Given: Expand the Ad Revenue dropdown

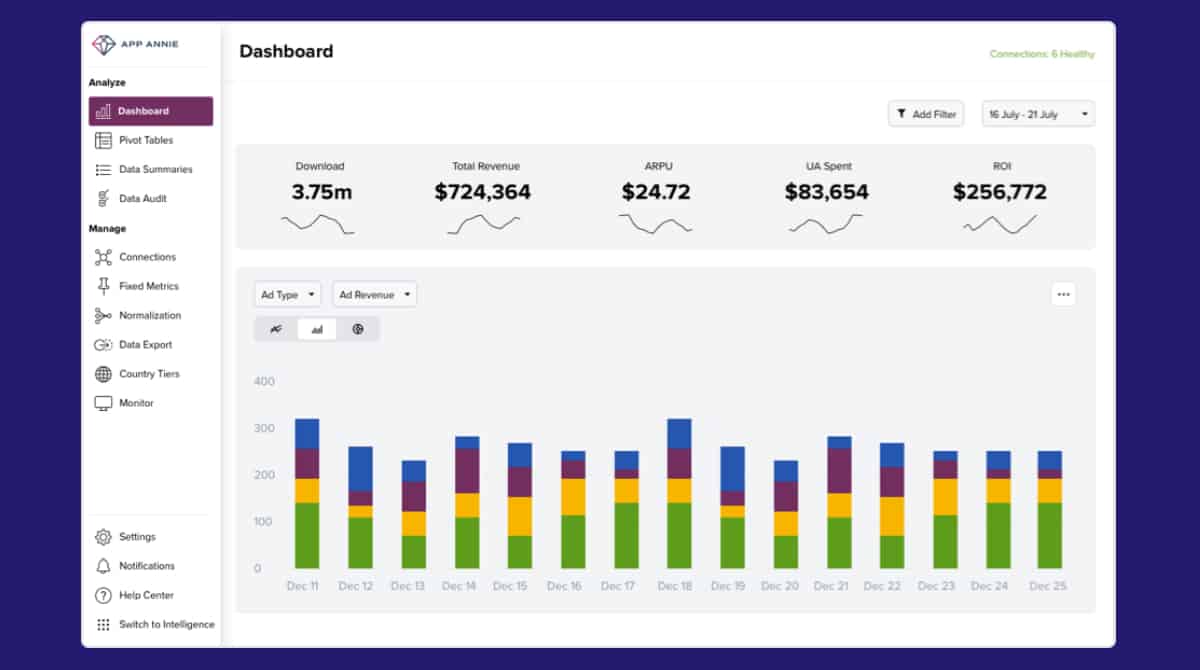Looking at the screenshot, I should click(374, 295).
